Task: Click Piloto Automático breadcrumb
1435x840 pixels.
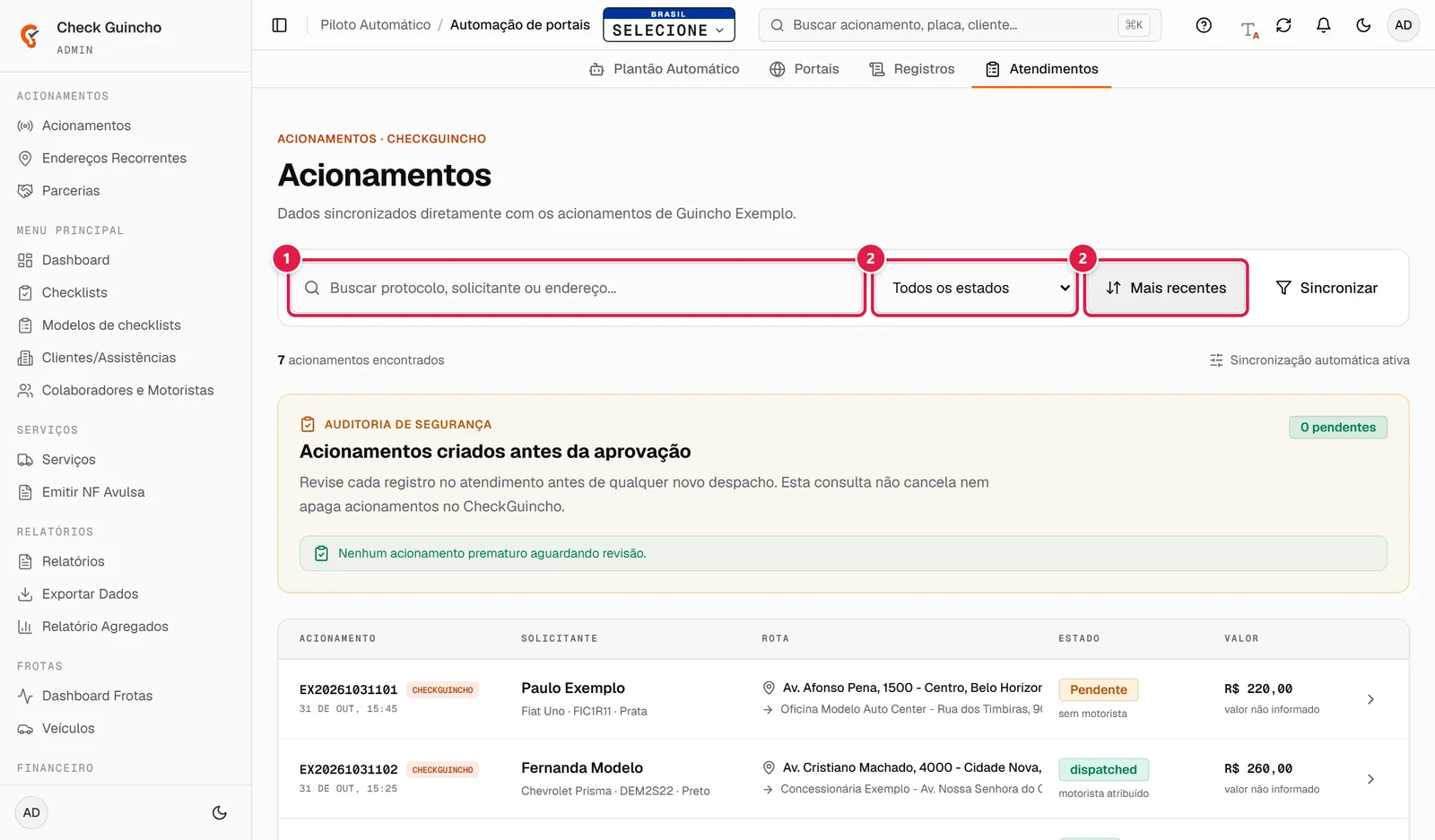Action: (376, 25)
